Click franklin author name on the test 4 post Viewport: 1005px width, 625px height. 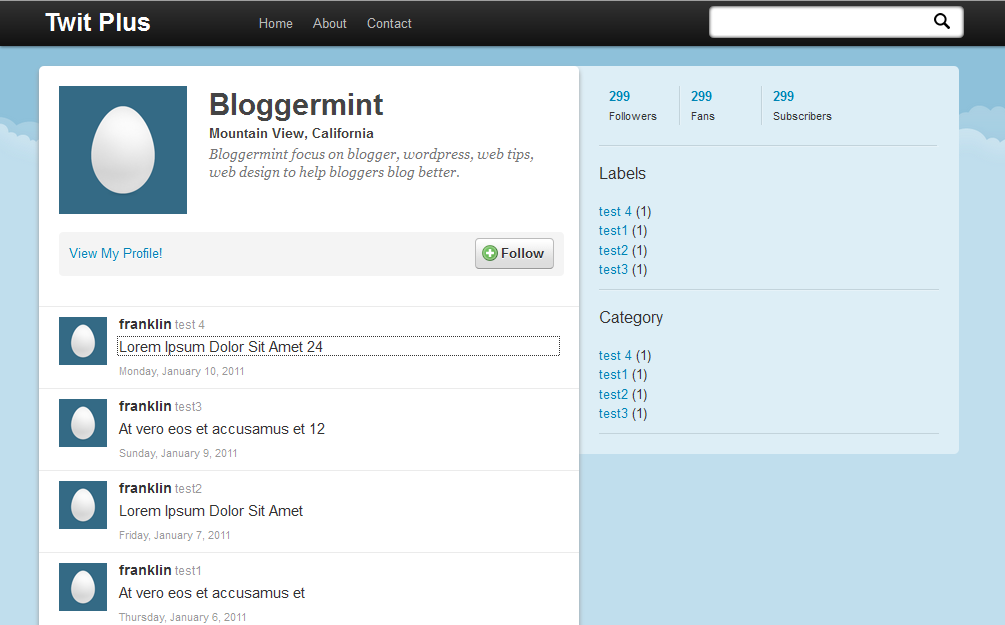click(x=145, y=324)
